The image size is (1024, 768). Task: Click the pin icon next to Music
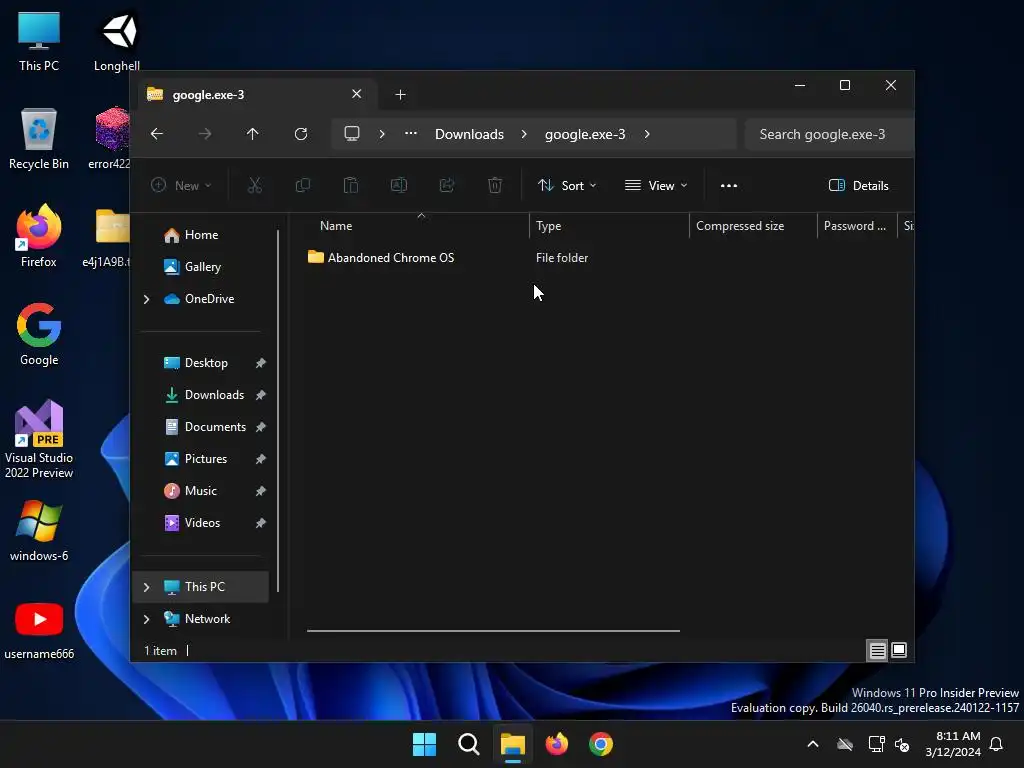(261, 491)
